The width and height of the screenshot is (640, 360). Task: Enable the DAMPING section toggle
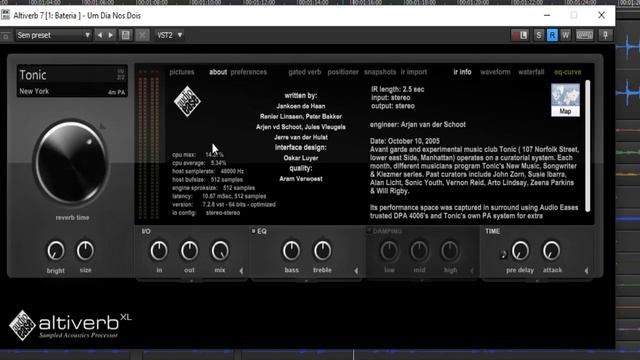point(369,231)
